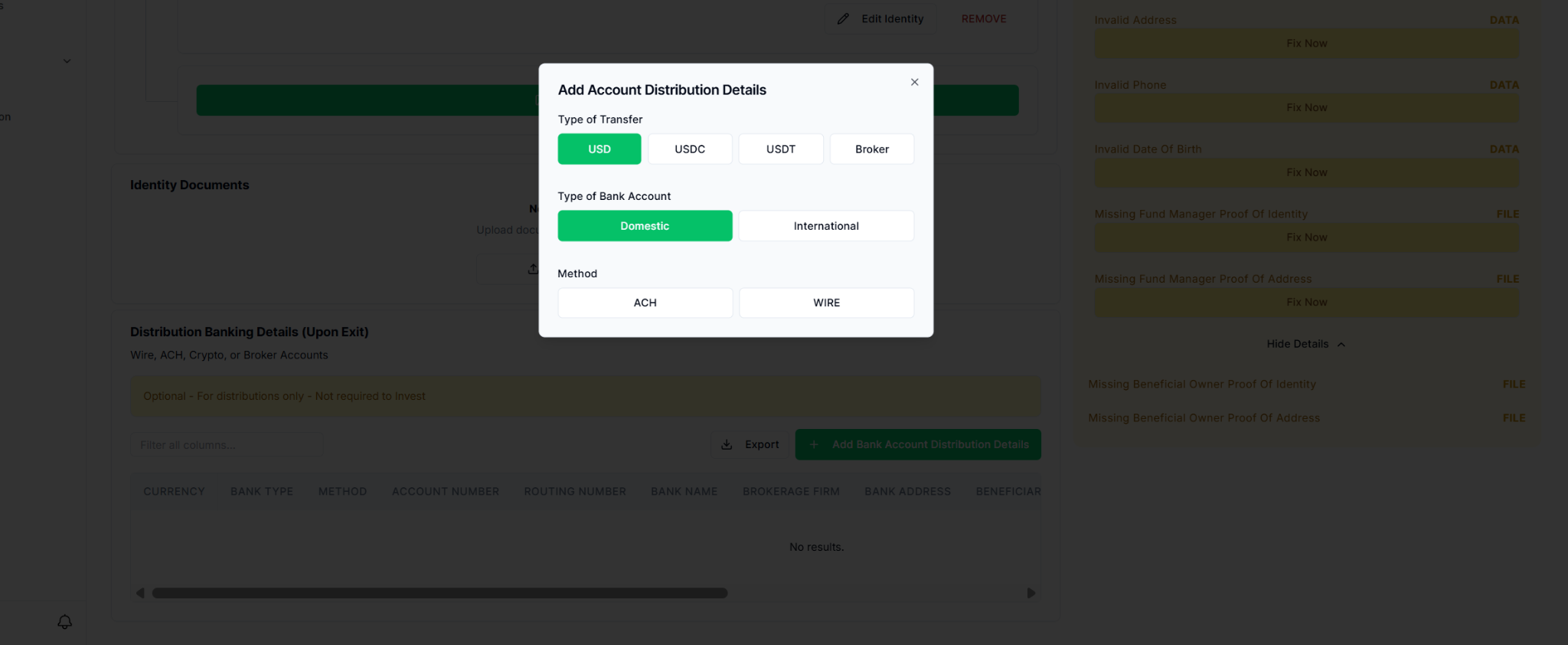1568x645 pixels.
Task: Click the notification bell icon
Action: point(65,622)
